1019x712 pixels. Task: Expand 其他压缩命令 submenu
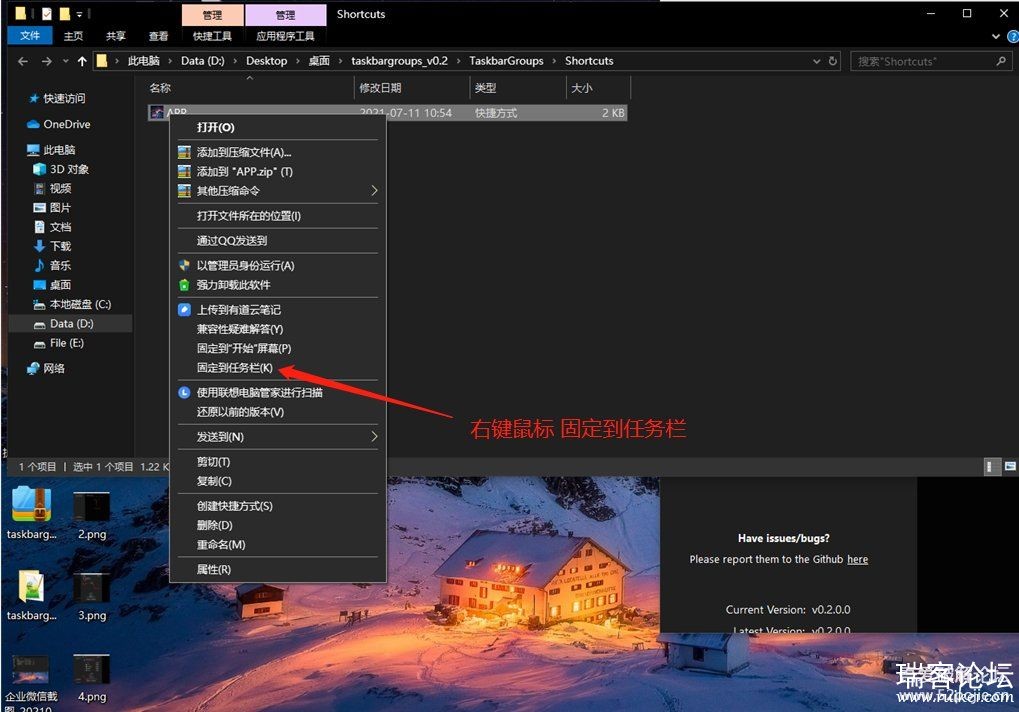click(x=374, y=190)
